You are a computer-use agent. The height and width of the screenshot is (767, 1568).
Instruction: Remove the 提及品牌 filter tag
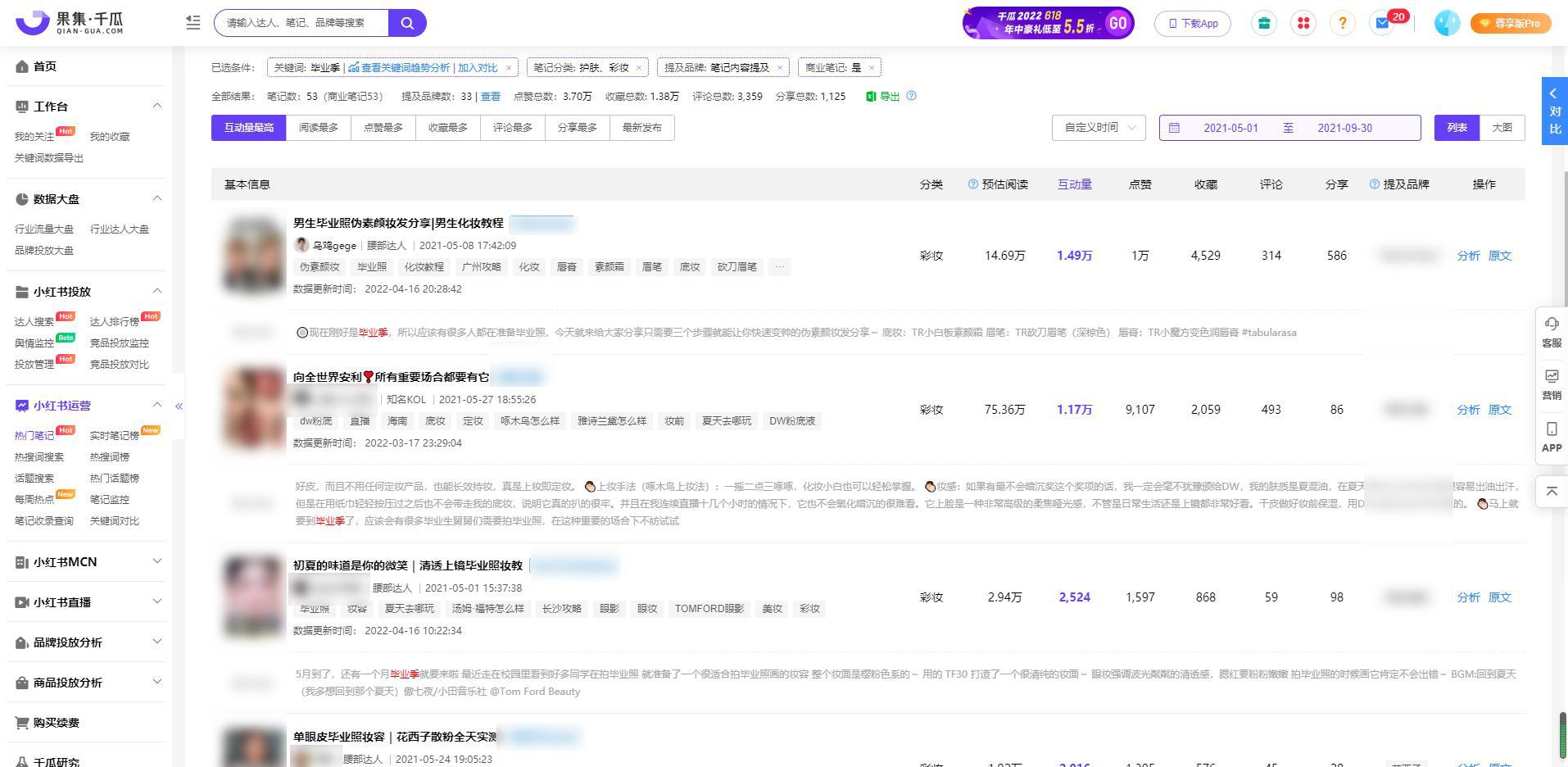tap(779, 68)
